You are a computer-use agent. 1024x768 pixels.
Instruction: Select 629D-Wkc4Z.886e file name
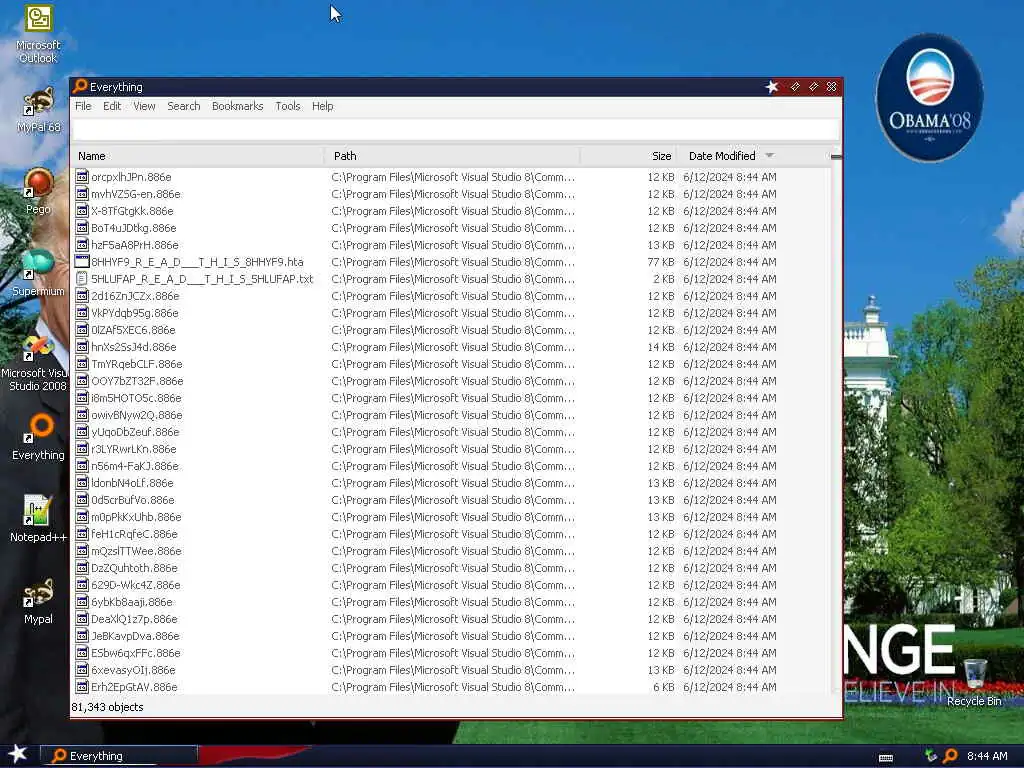136,584
